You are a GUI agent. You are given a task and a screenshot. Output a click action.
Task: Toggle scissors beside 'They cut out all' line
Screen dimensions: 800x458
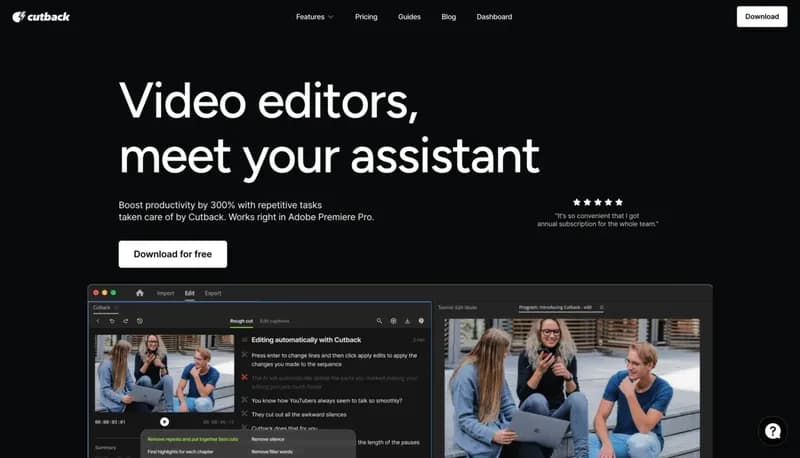[x=244, y=414]
